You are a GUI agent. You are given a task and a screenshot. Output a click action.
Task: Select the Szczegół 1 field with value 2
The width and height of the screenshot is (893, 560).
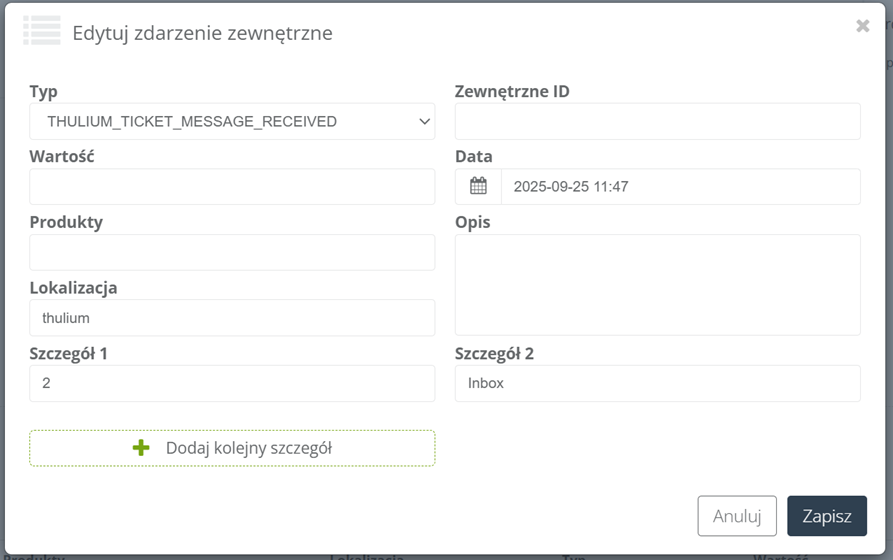(x=232, y=383)
